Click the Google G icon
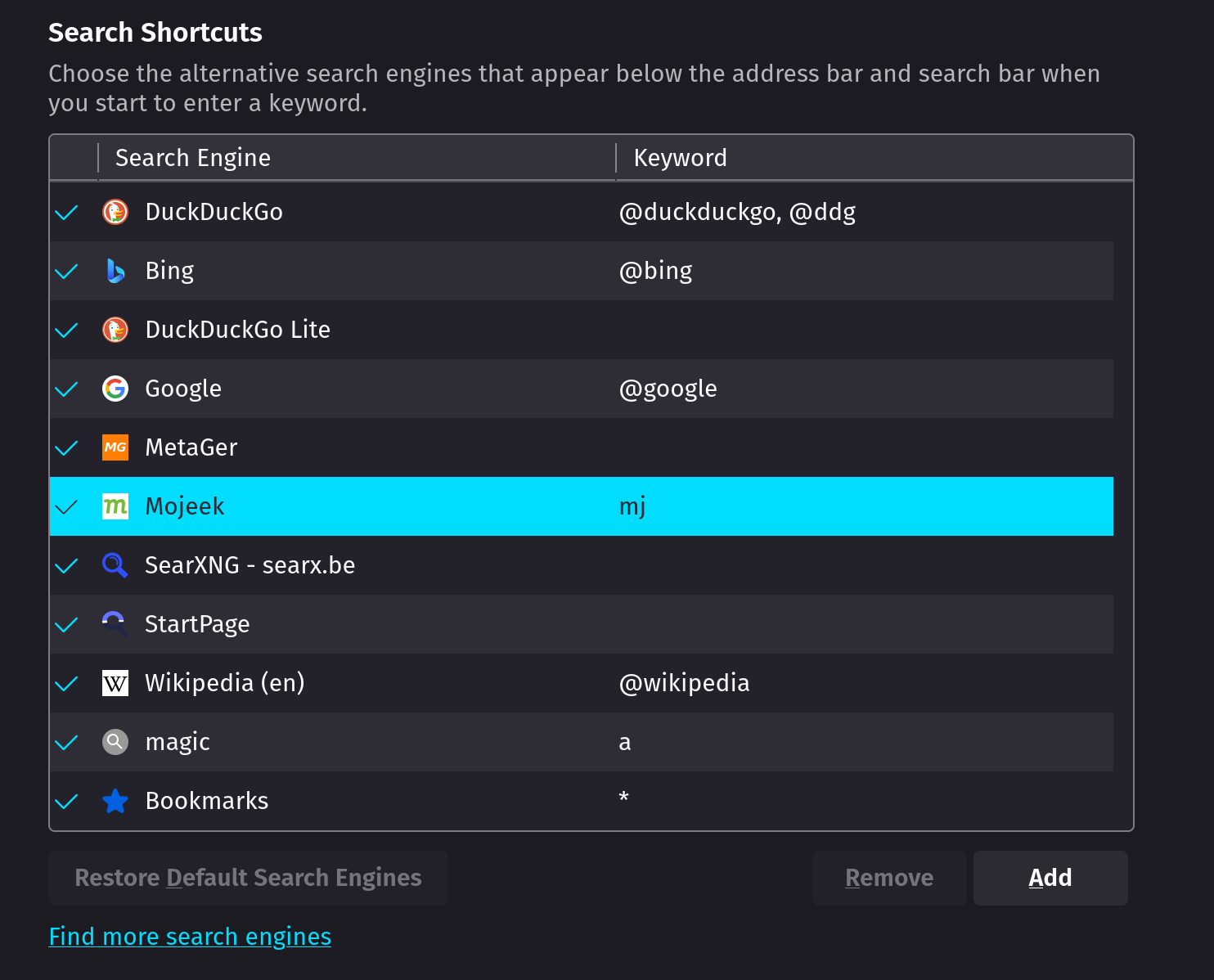Screen dimensions: 1214x980 (115, 389)
